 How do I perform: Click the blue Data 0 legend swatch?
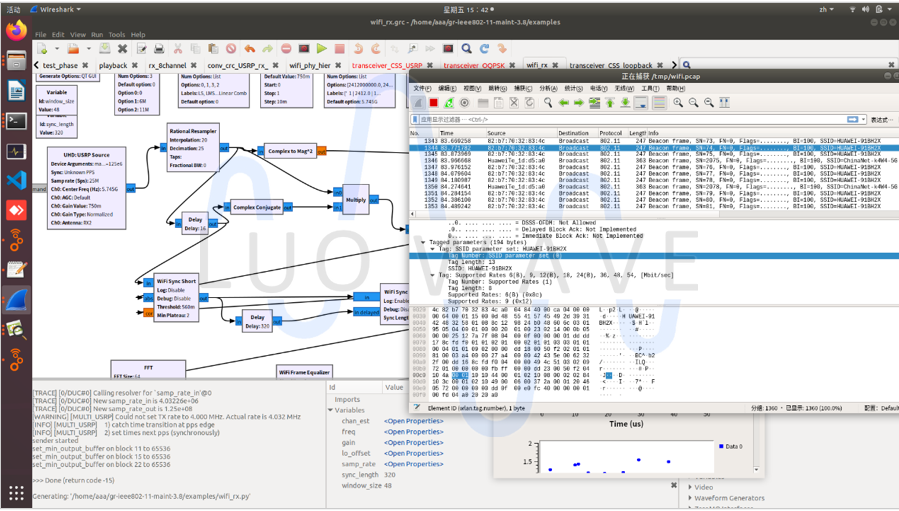721,447
